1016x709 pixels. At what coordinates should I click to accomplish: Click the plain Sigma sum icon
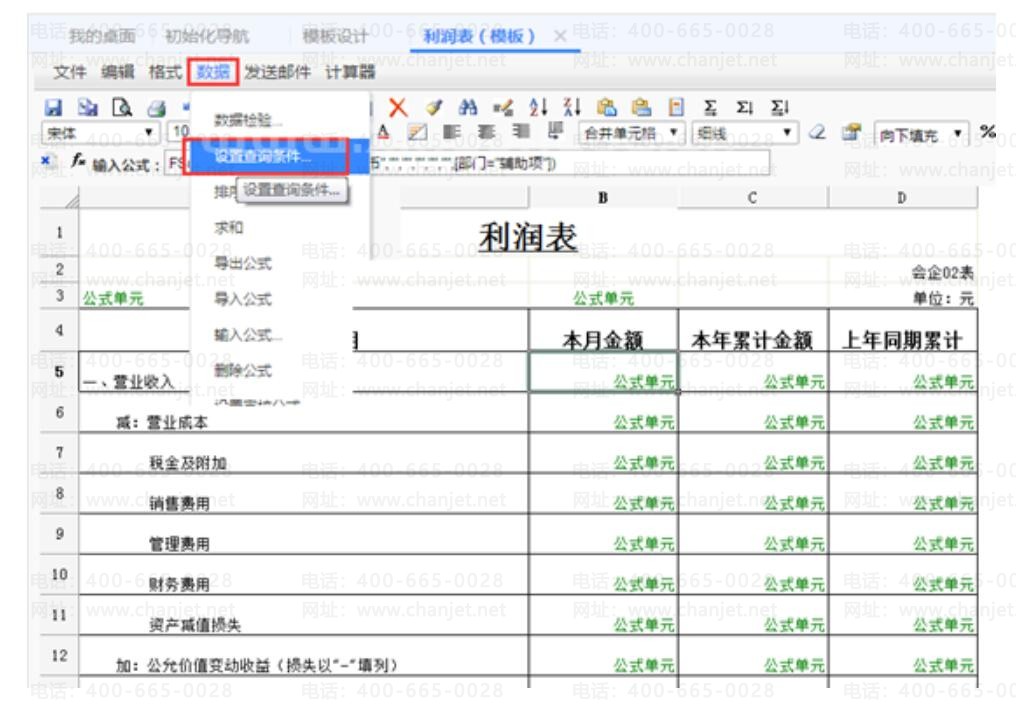(710, 108)
